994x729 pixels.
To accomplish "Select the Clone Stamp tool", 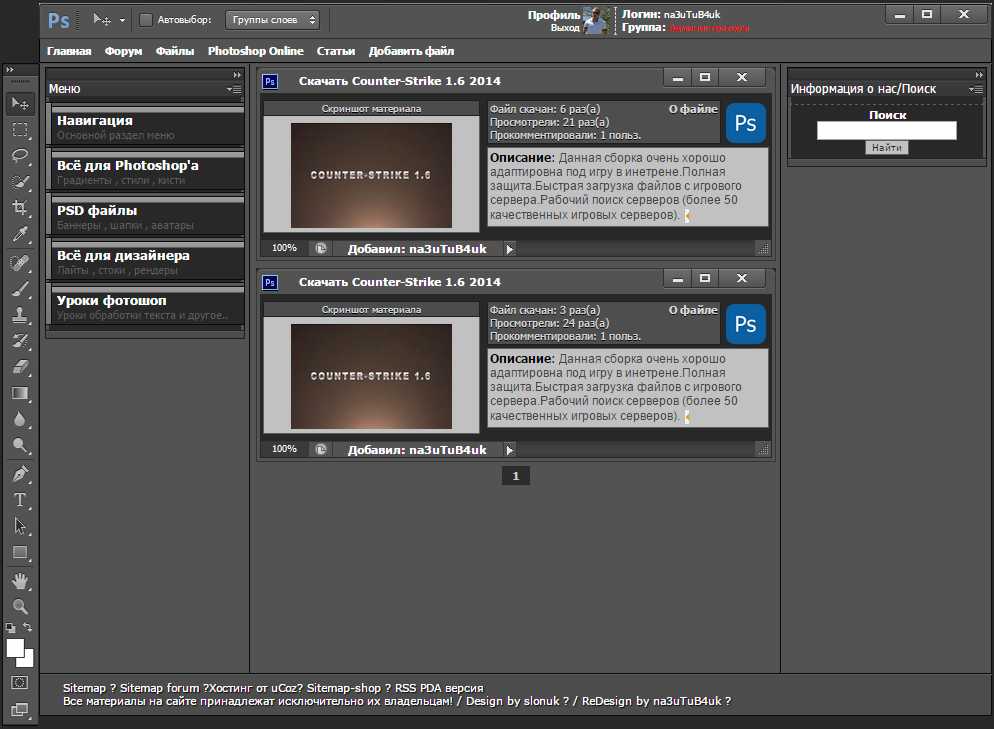I will click(20, 314).
